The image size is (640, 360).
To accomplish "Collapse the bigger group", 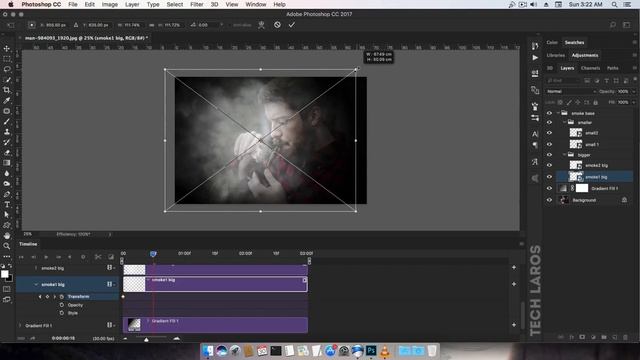I will [x=565, y=155].
